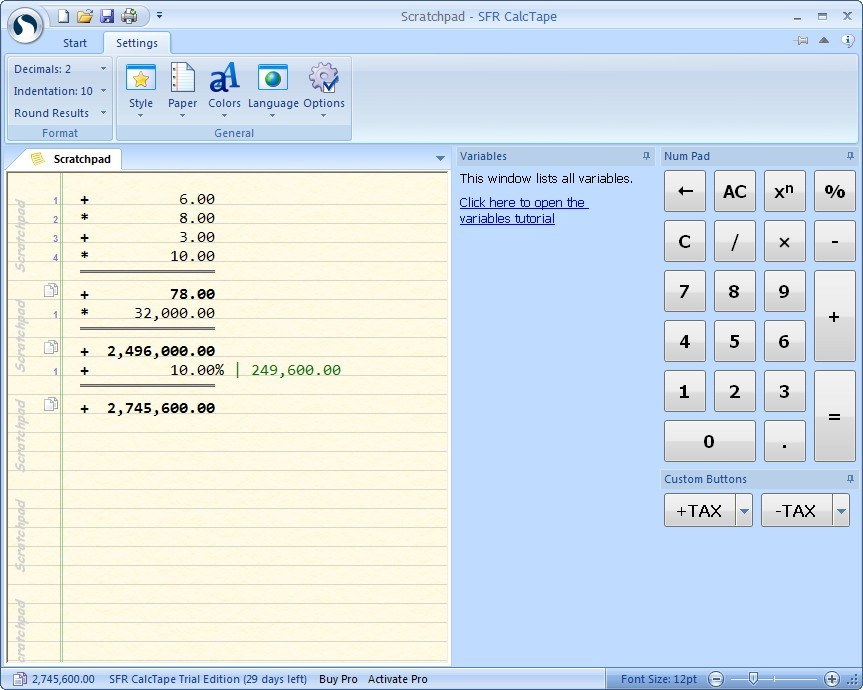Click the -TAX custom button

coord(796,510)
